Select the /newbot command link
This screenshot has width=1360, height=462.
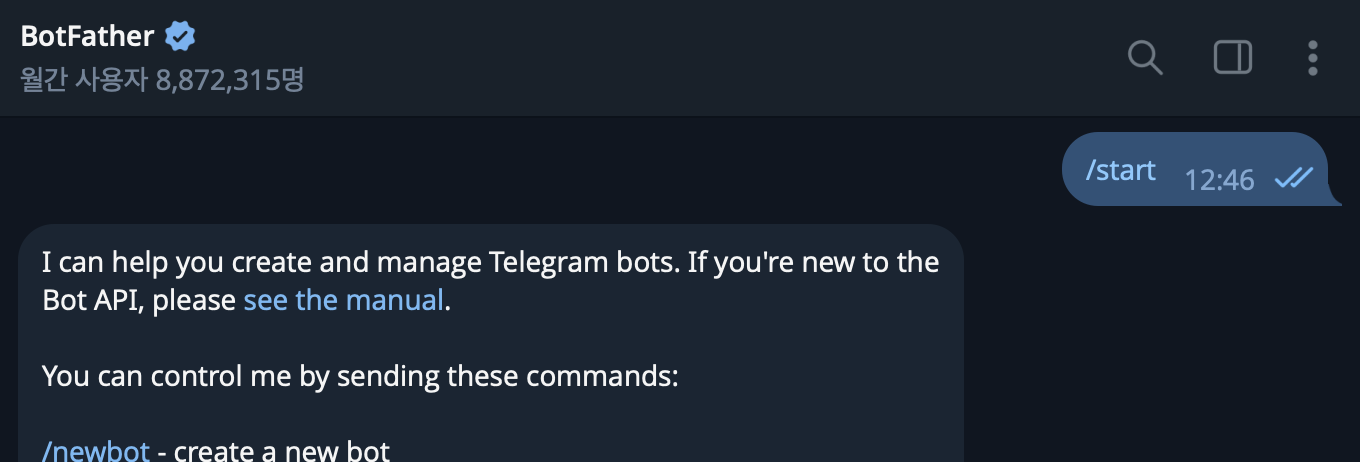(96, 450)
